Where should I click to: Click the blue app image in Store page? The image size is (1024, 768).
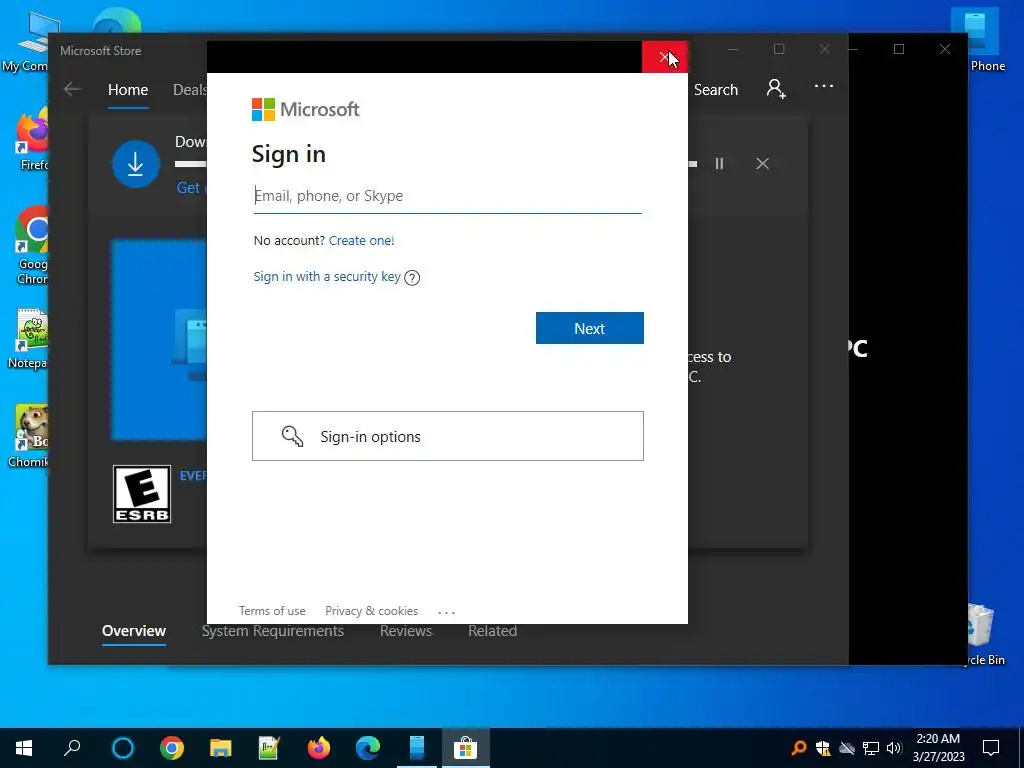159,340
